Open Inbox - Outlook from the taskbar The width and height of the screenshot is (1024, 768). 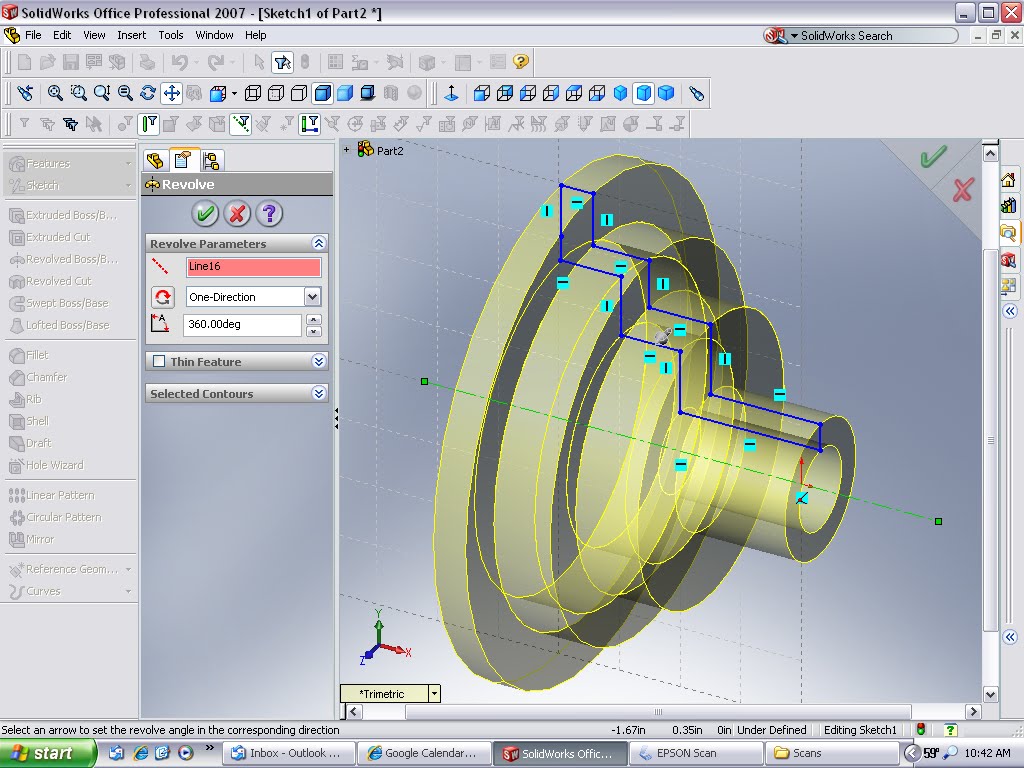point(289,753)
